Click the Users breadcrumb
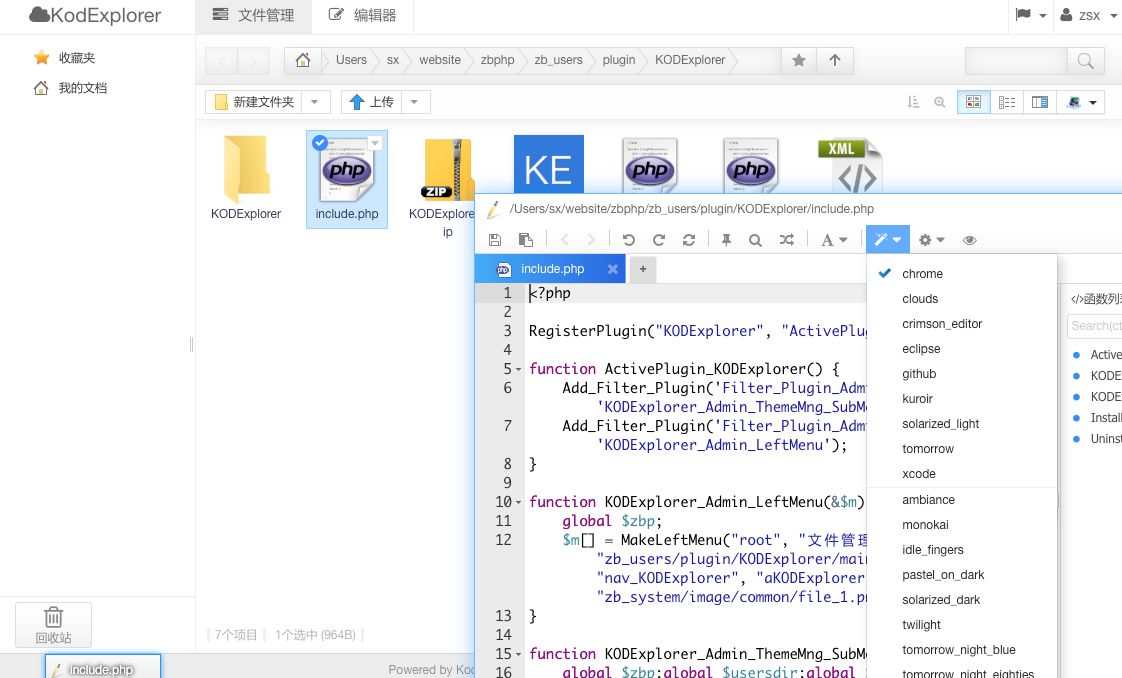The height and width of the screenshot is (678, 1122). click(351, 60)
